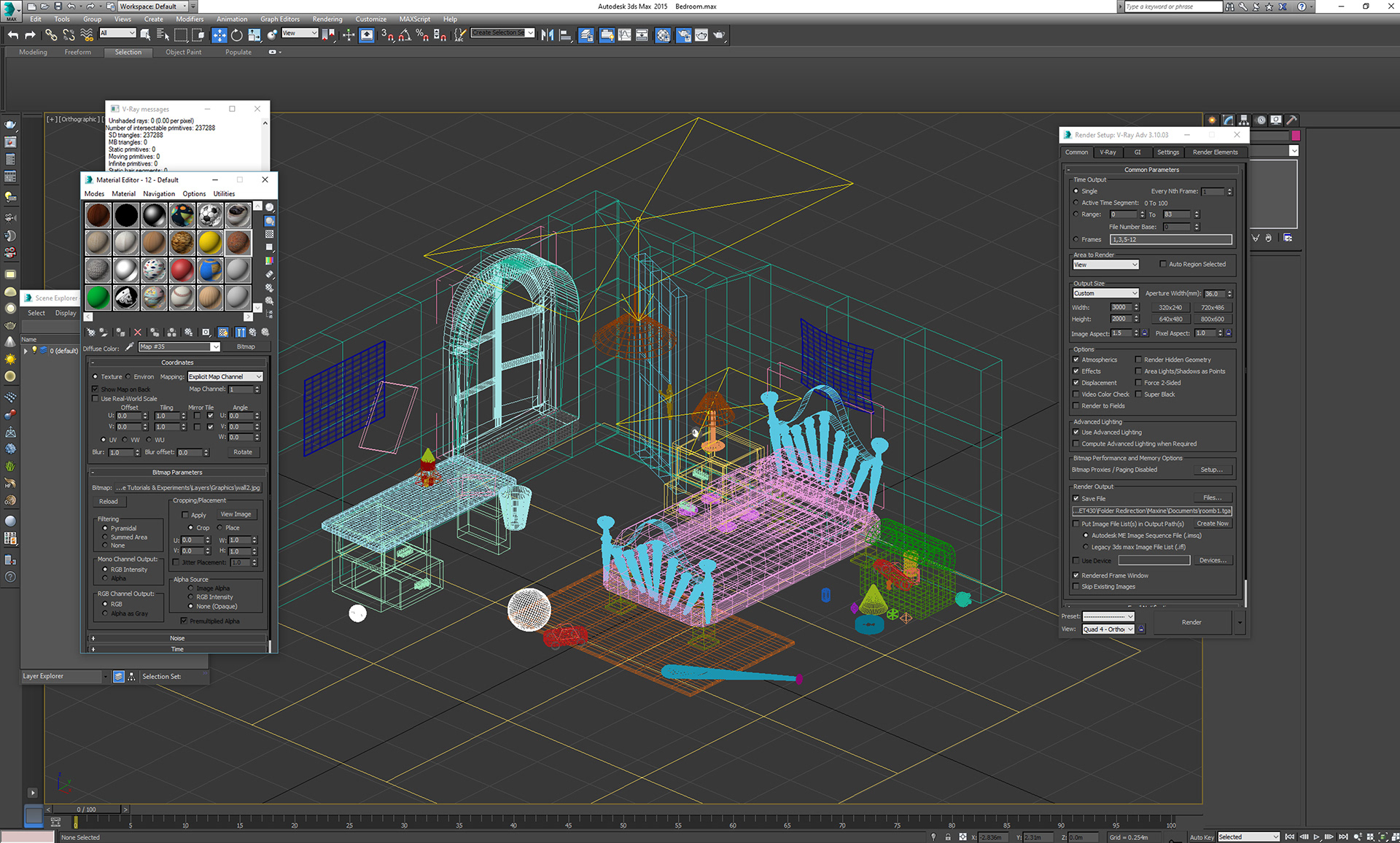Select the Active Time Segment radio button
The image size is (1400, 843).
[x=1076, y=203]
